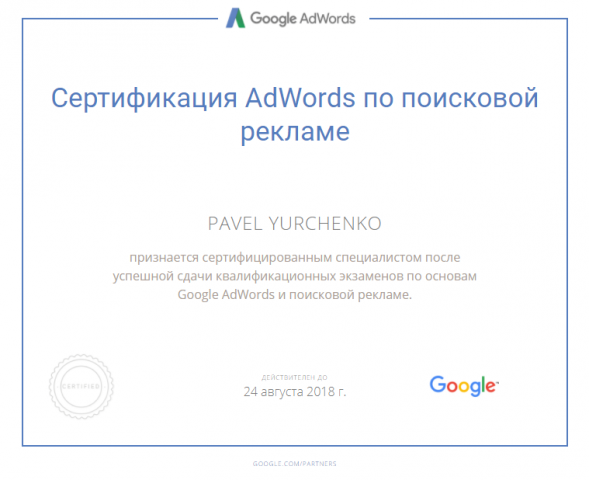Open the 'GOOGLE.COM/PARTNERS' link
This screenshot has height=480, width=589.
point(295,463)
